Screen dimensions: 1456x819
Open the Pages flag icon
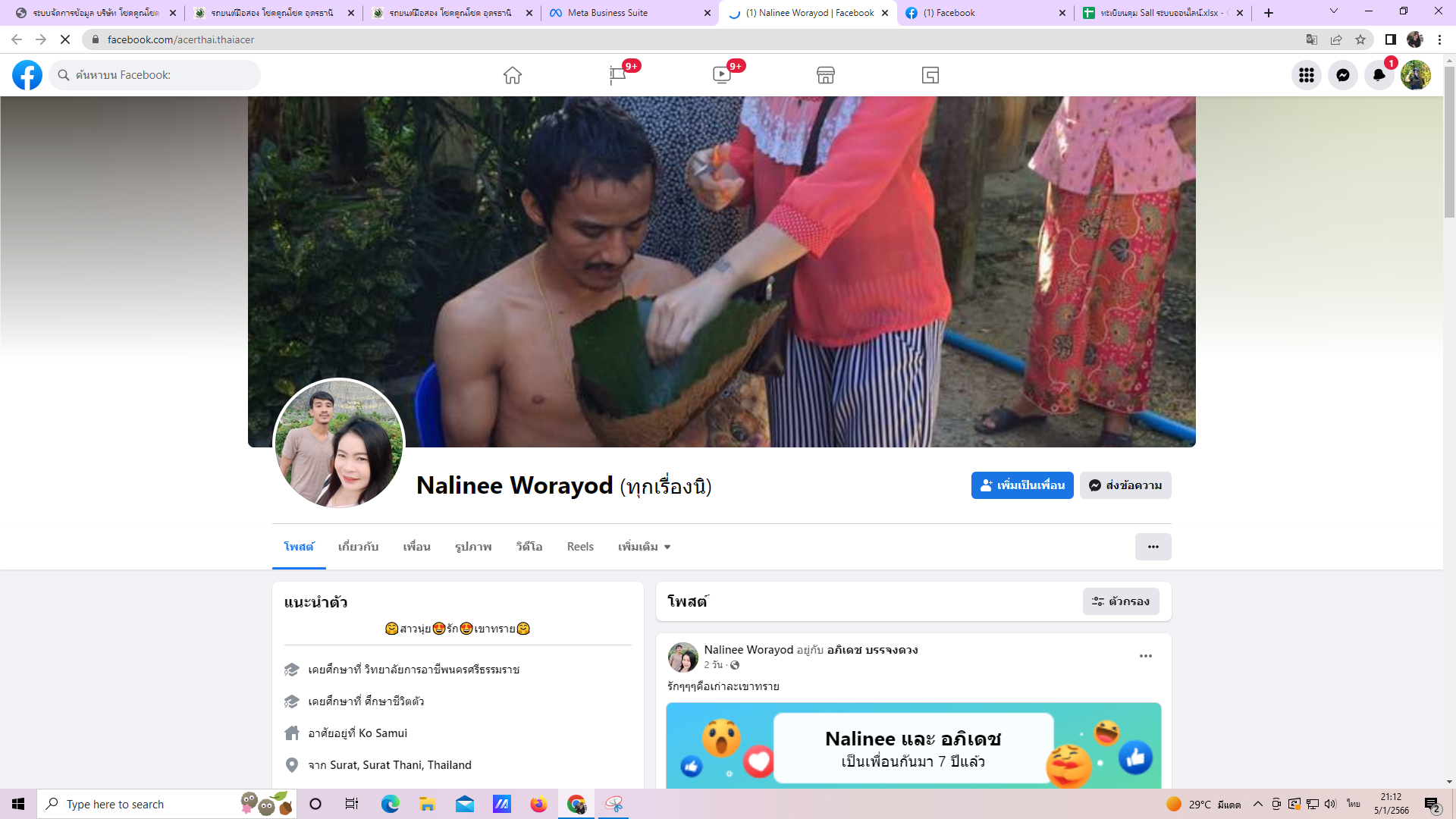pyautogui.click(x=617, y=75)
